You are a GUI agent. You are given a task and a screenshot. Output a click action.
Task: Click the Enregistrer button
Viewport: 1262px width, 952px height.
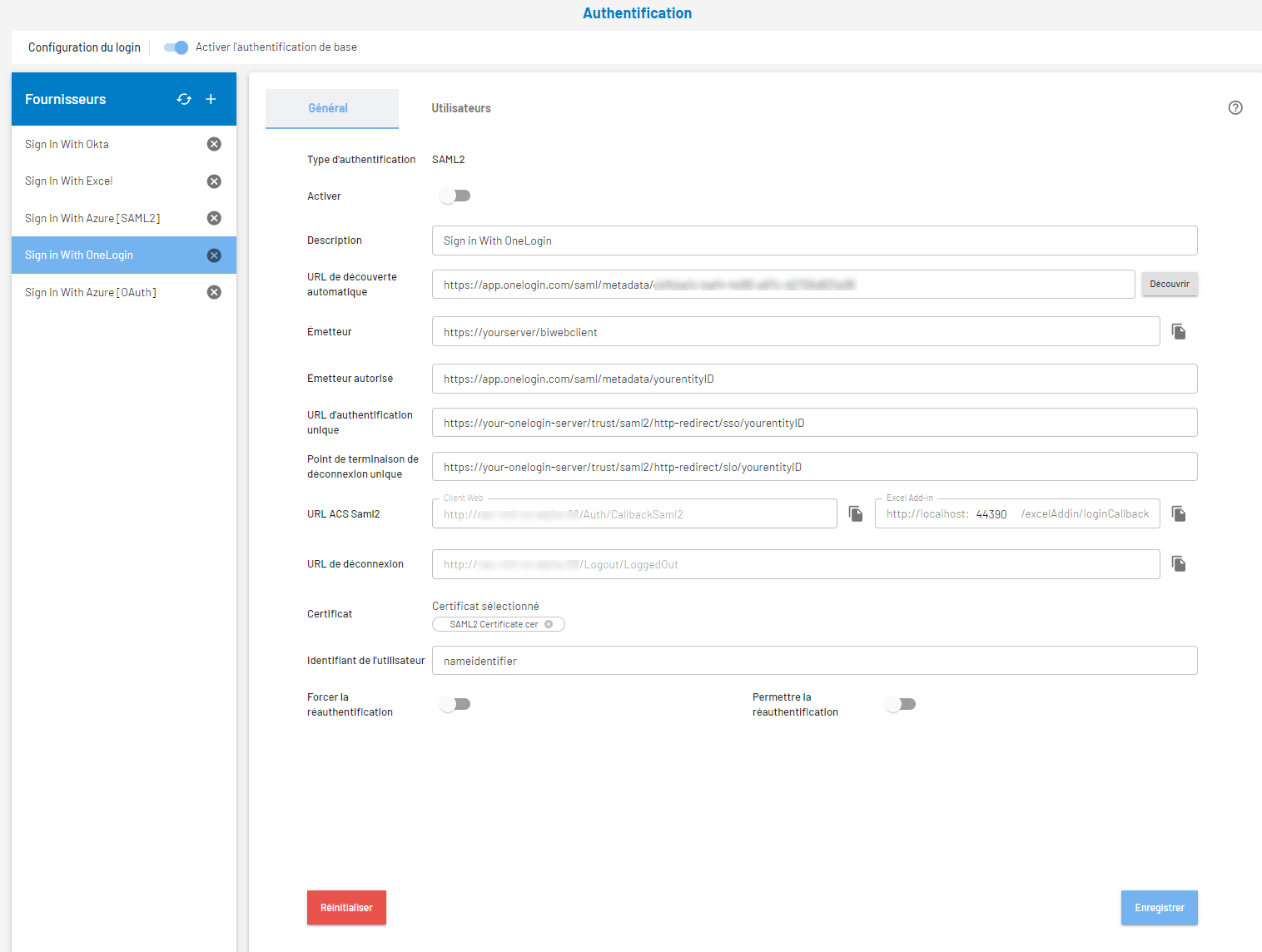(x=1159, y=908)
